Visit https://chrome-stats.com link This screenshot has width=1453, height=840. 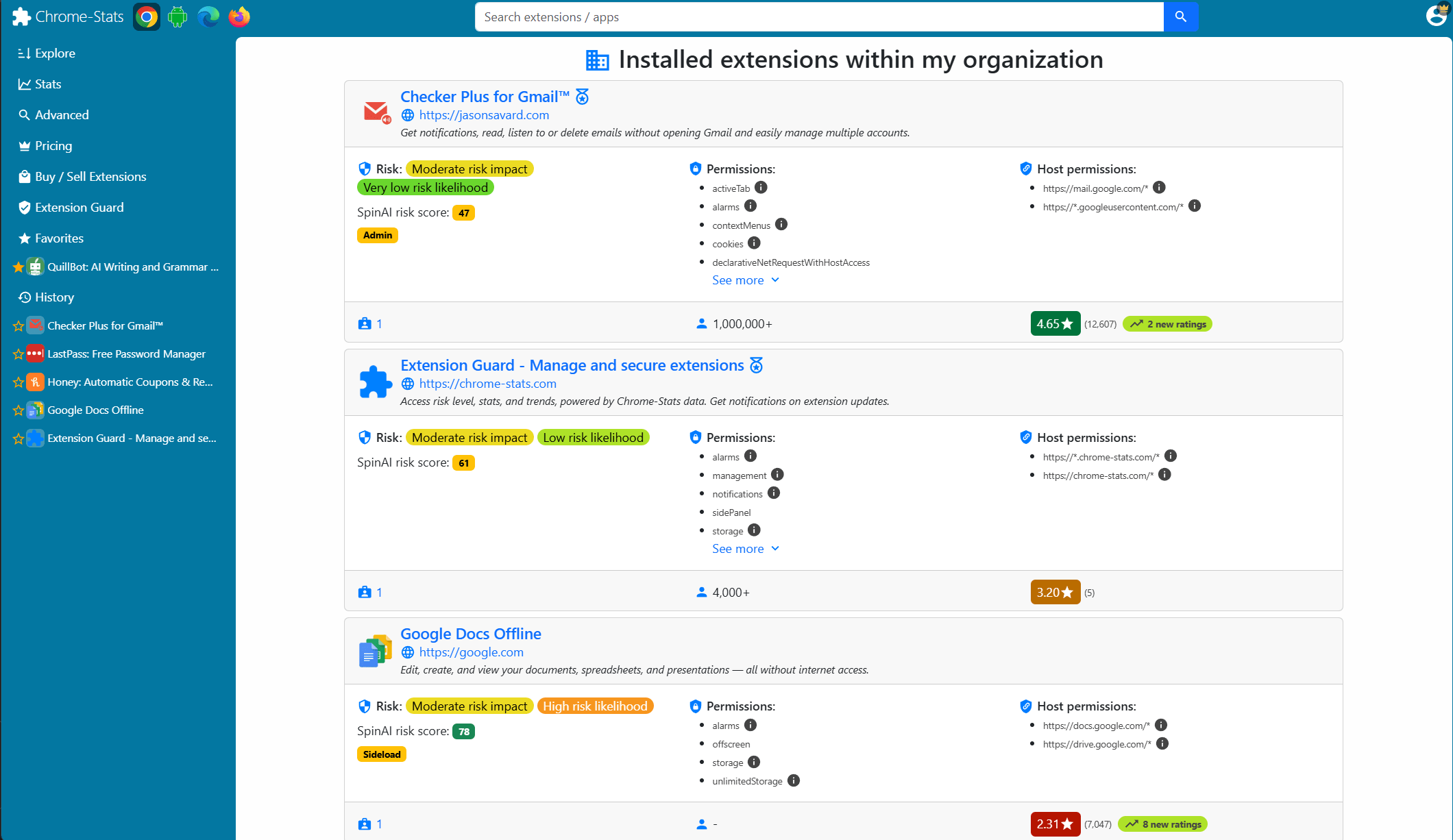tap(487, 384)
